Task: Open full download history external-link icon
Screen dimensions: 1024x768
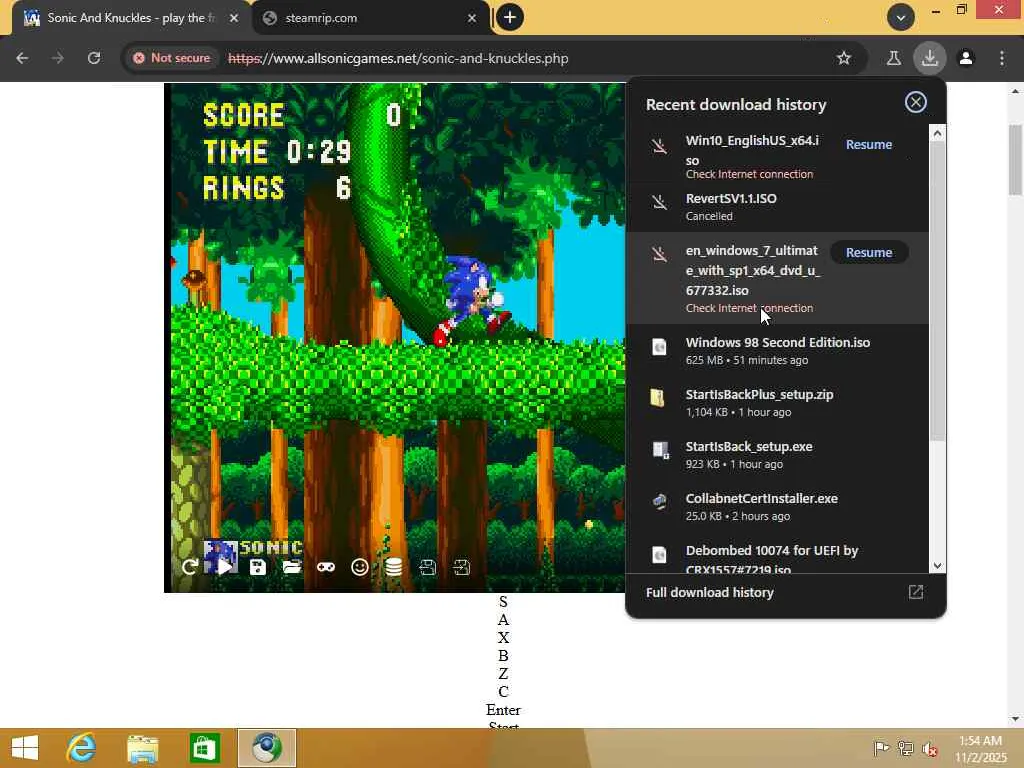Action: 916,592
